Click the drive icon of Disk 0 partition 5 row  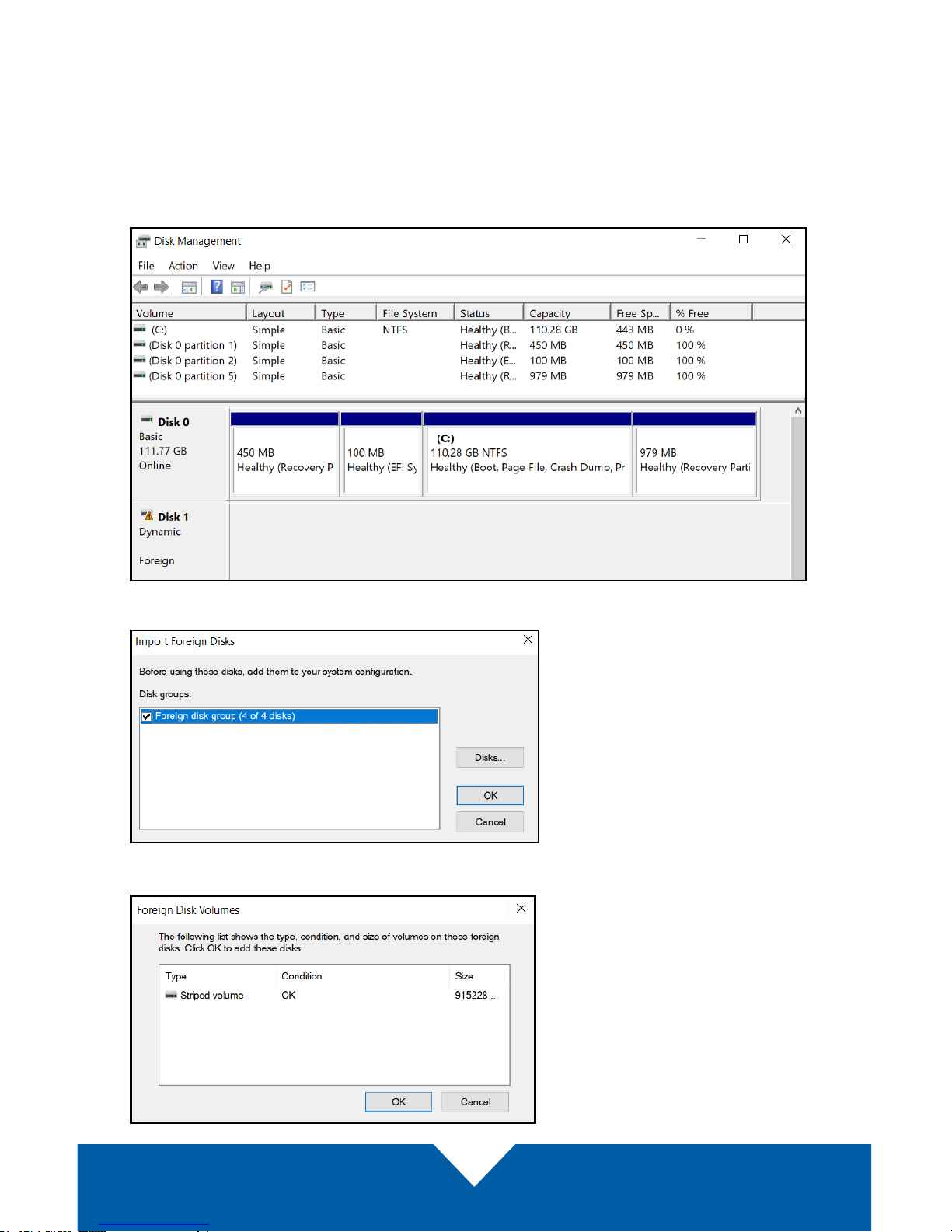(140, 375)
